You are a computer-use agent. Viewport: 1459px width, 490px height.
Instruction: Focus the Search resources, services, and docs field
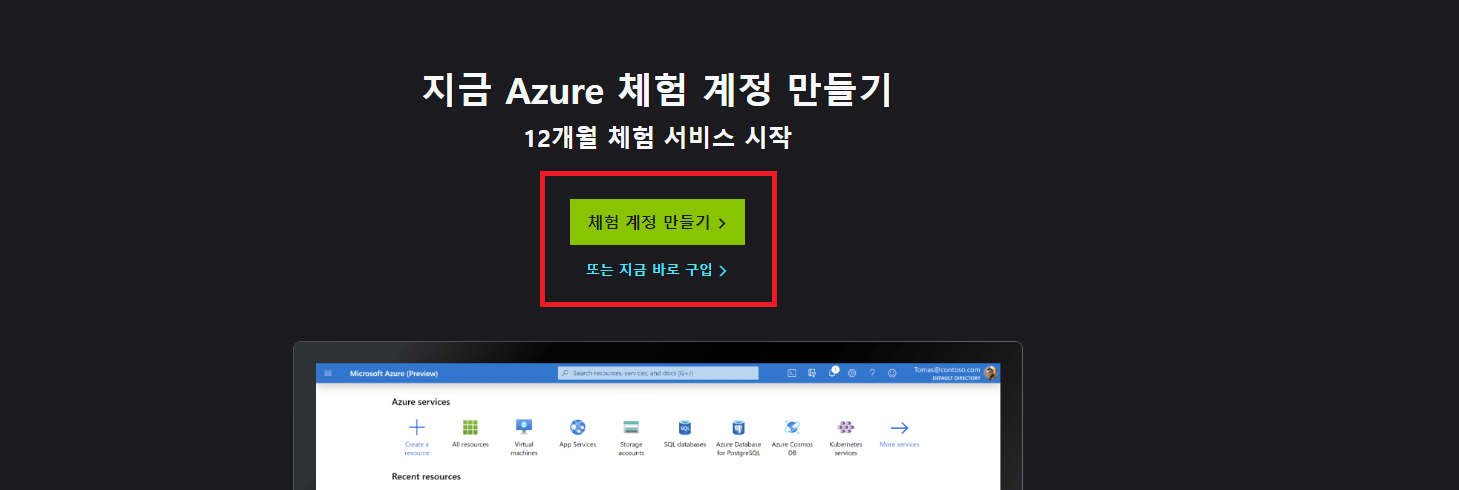(658, 373)
